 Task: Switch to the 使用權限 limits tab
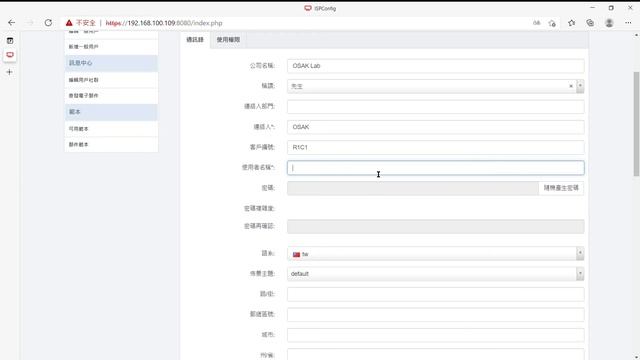pos(228,40)
